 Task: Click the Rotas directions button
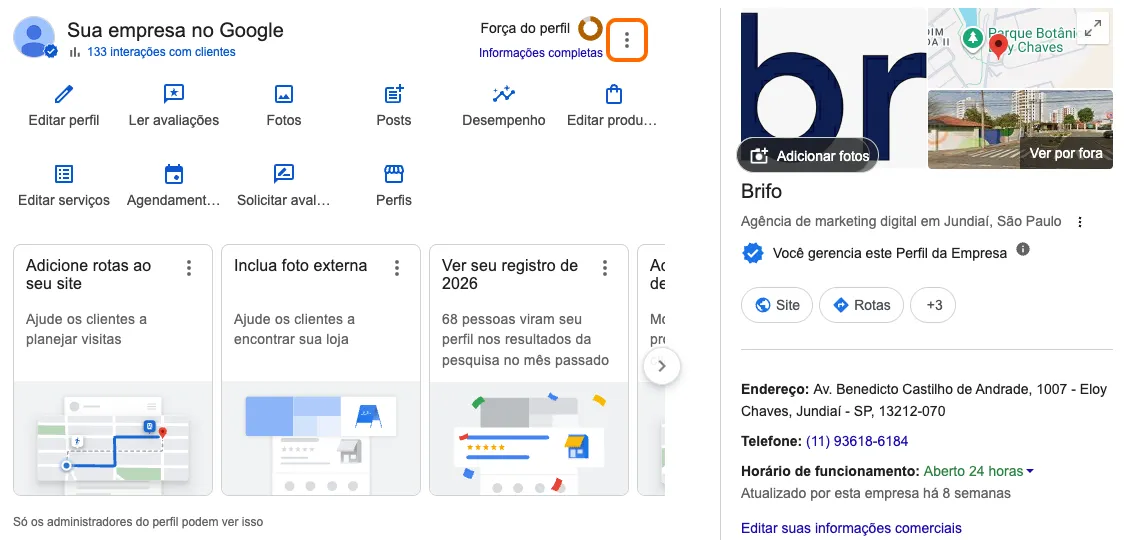pos(861,305)
